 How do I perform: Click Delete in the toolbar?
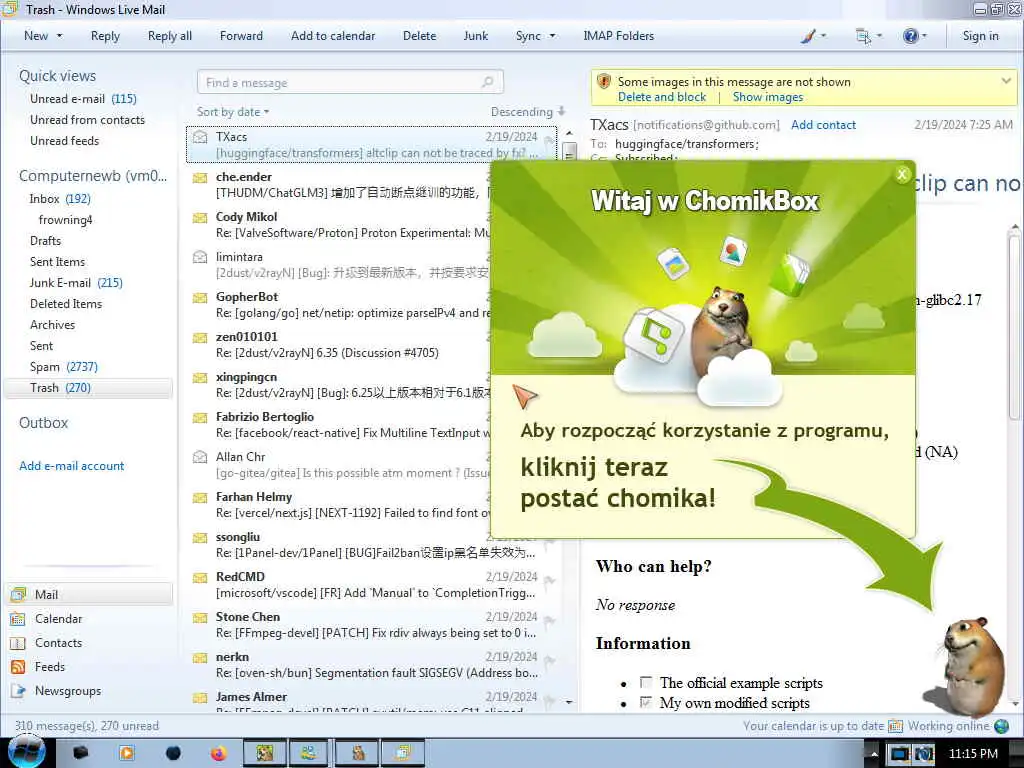pos(419,36)
